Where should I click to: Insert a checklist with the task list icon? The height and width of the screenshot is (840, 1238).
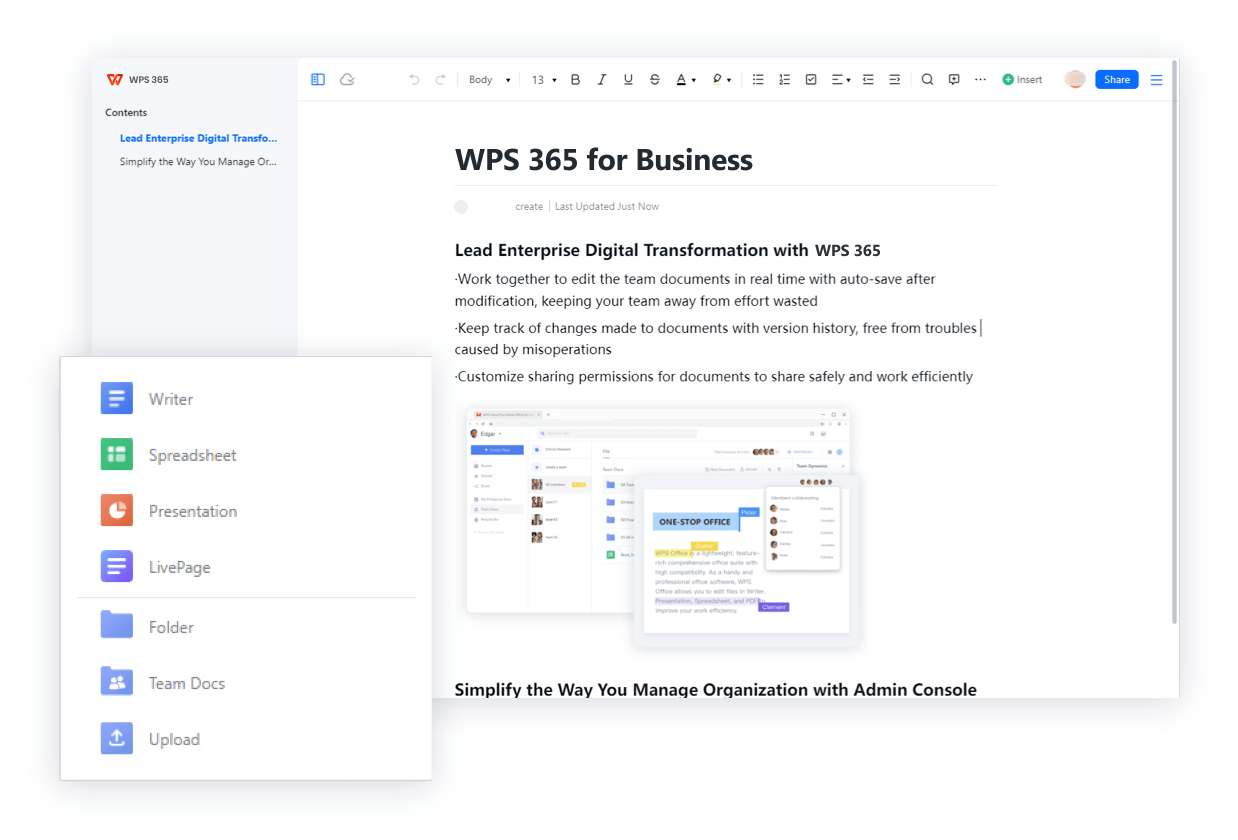811,79
